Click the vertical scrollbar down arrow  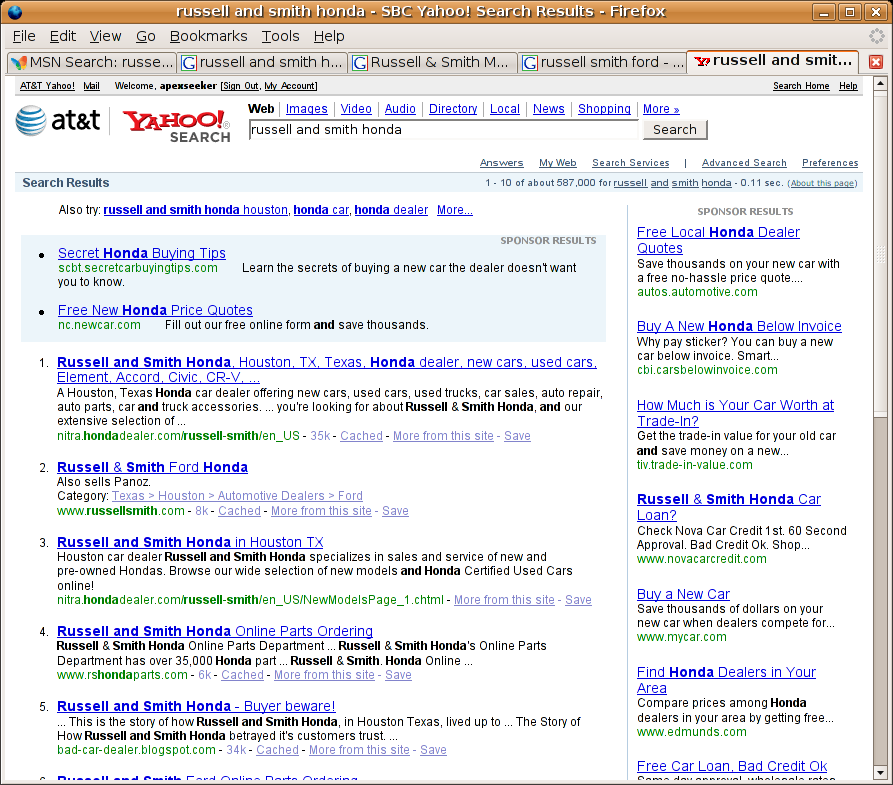tap(880, 772)
